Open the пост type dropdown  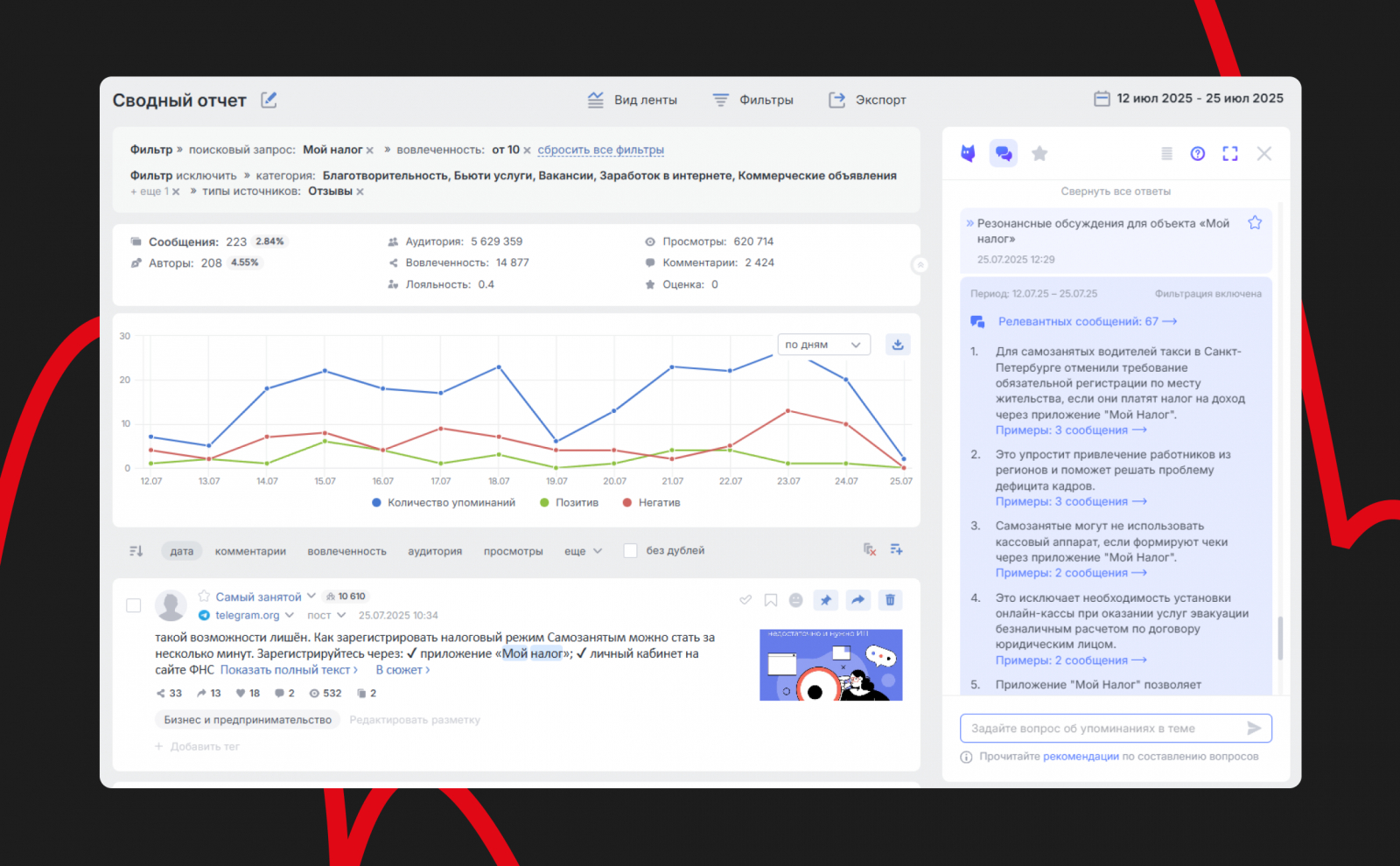[326, 616]
